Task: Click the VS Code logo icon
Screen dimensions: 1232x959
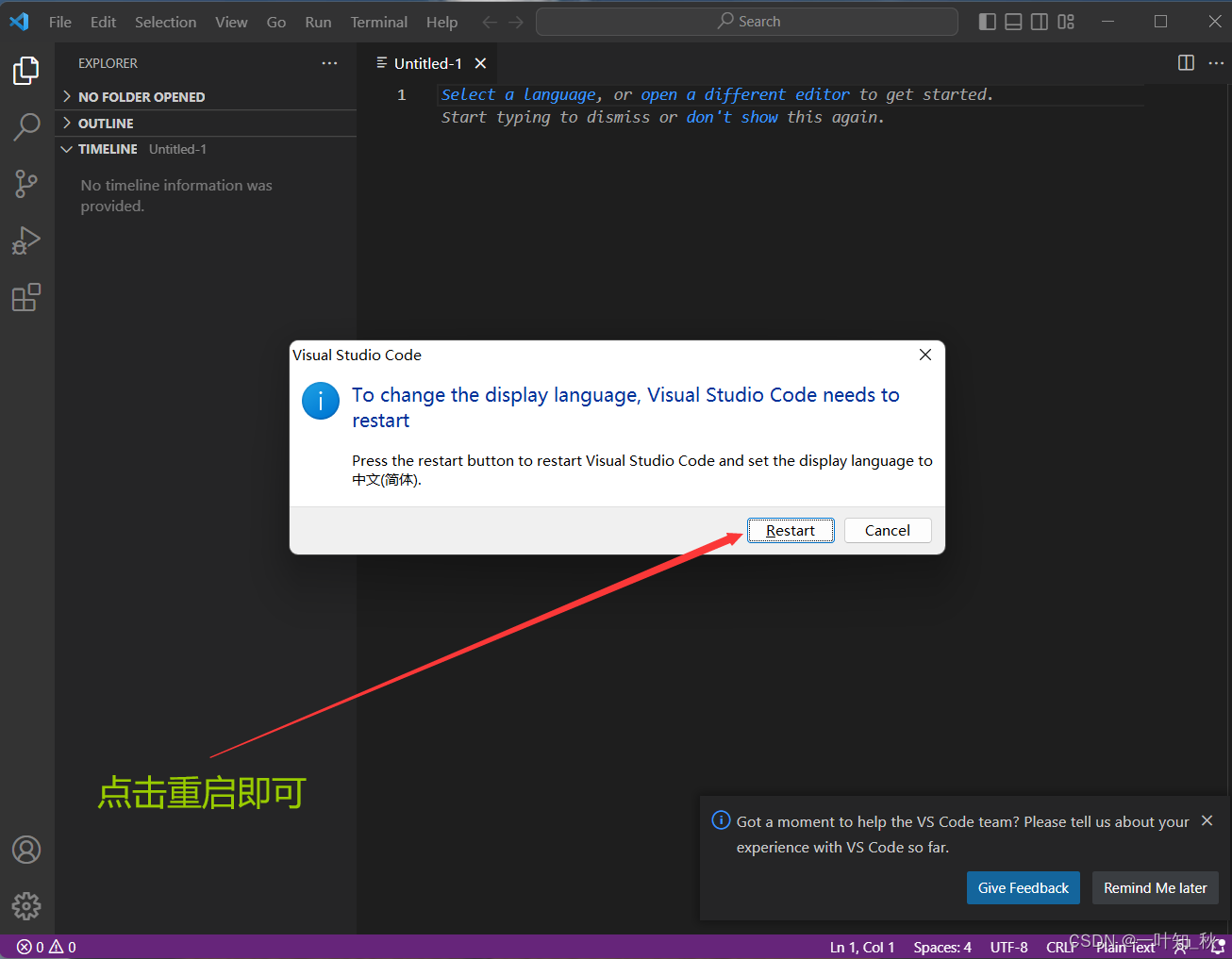Action: click(19, 21)
